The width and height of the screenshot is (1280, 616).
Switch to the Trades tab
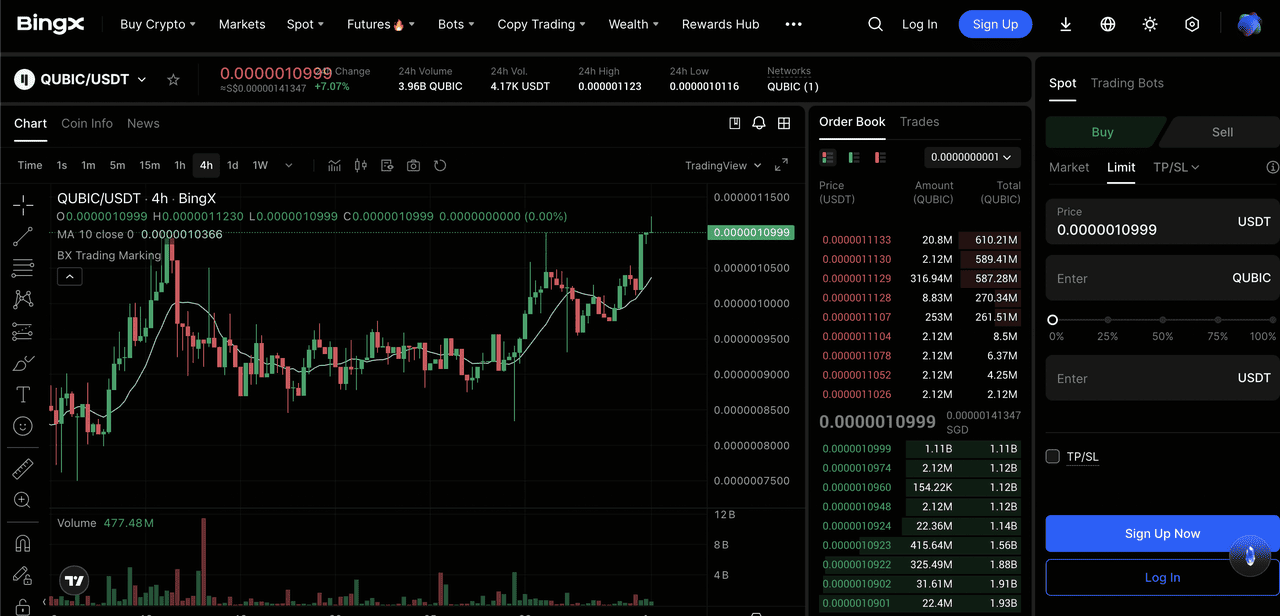919,122
